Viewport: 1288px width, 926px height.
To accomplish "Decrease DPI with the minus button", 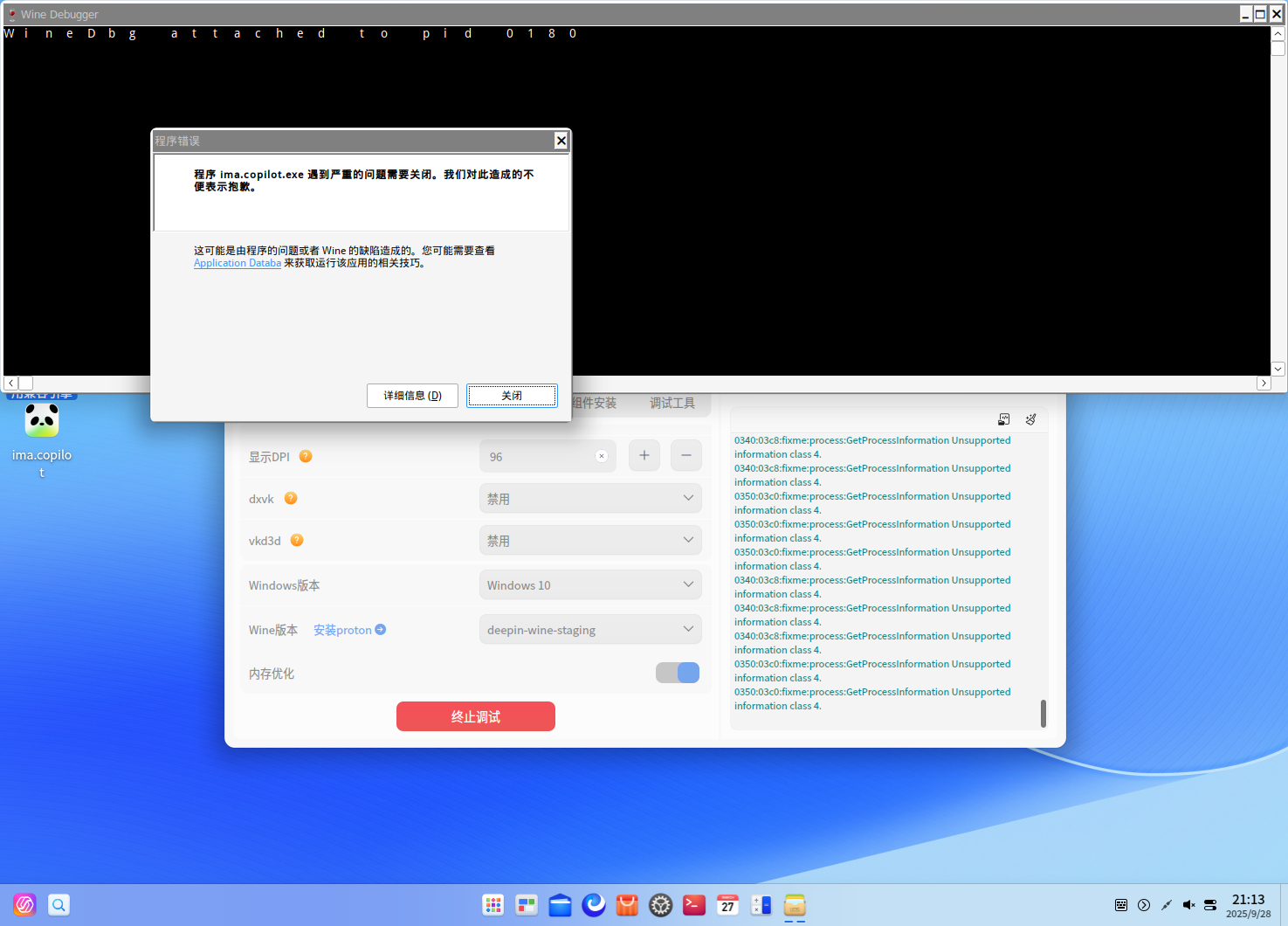I will click(x=686, y=455).
